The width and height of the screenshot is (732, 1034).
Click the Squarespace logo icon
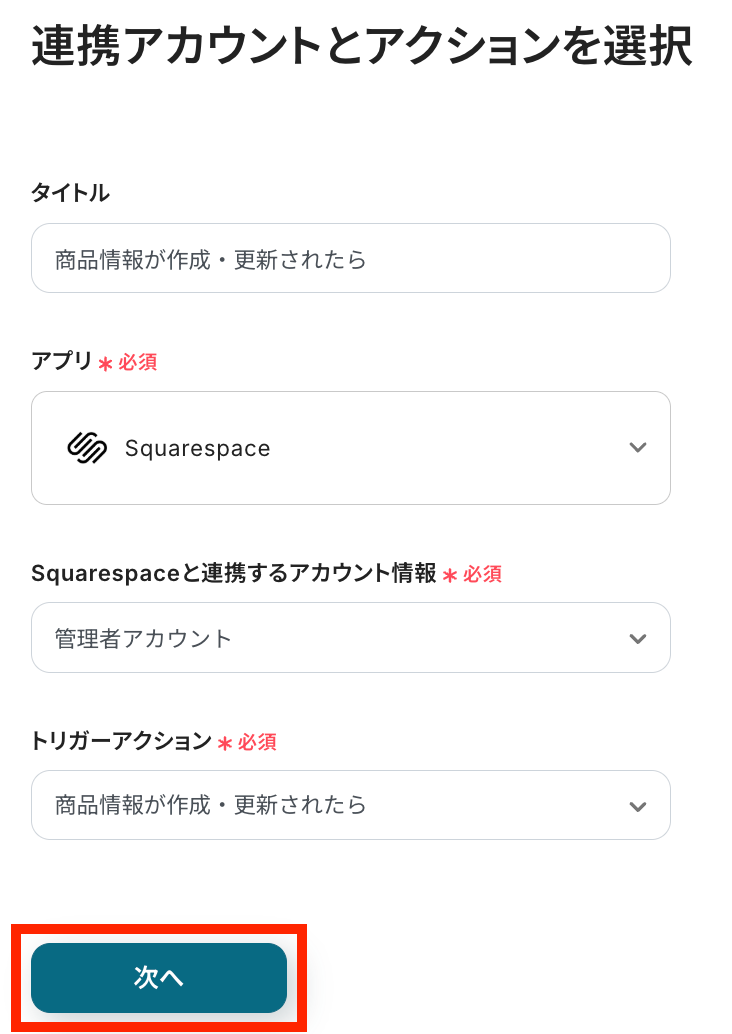[87, 448]
